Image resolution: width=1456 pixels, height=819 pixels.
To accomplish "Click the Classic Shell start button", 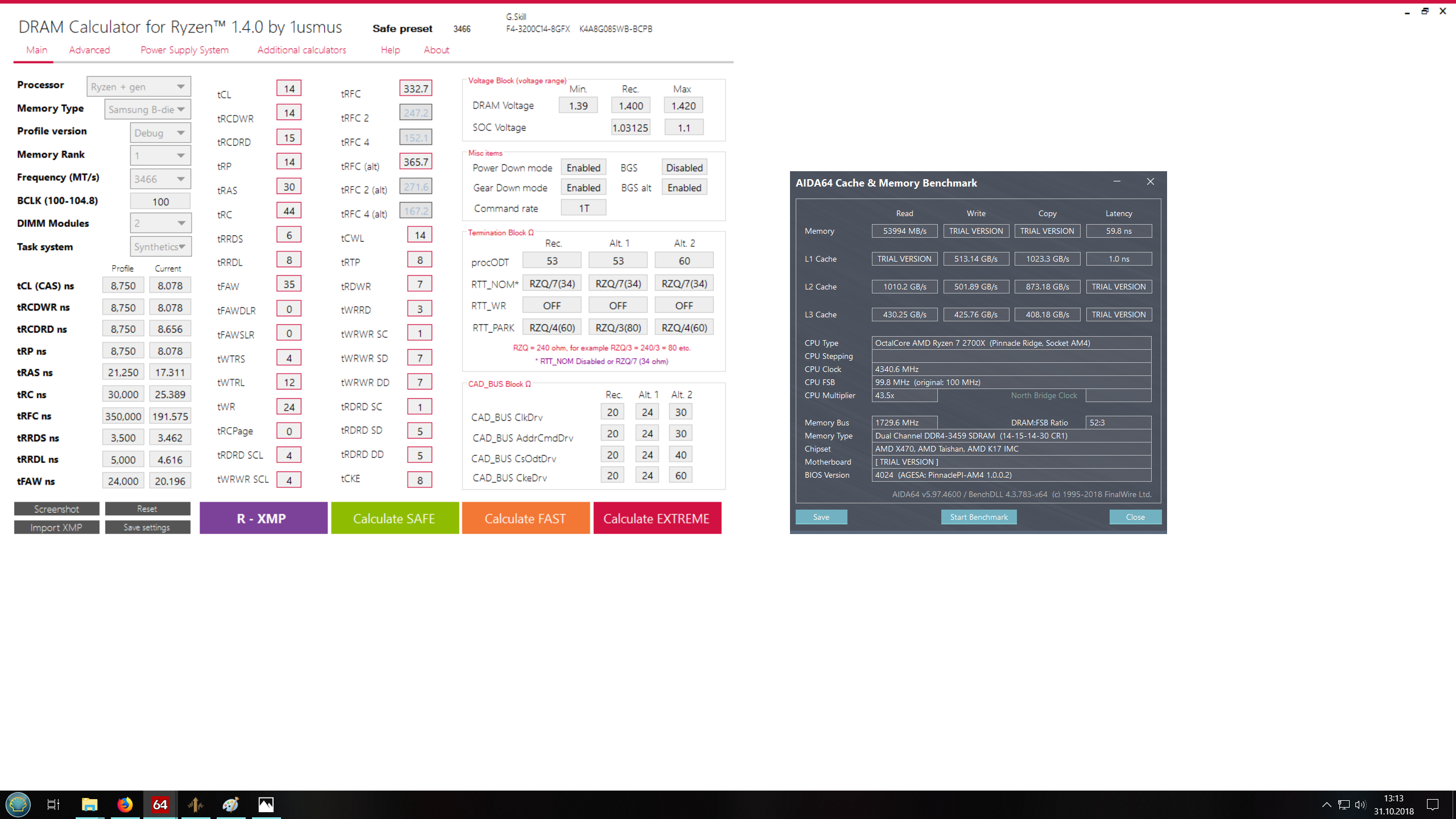I will [x=18, y=804].
